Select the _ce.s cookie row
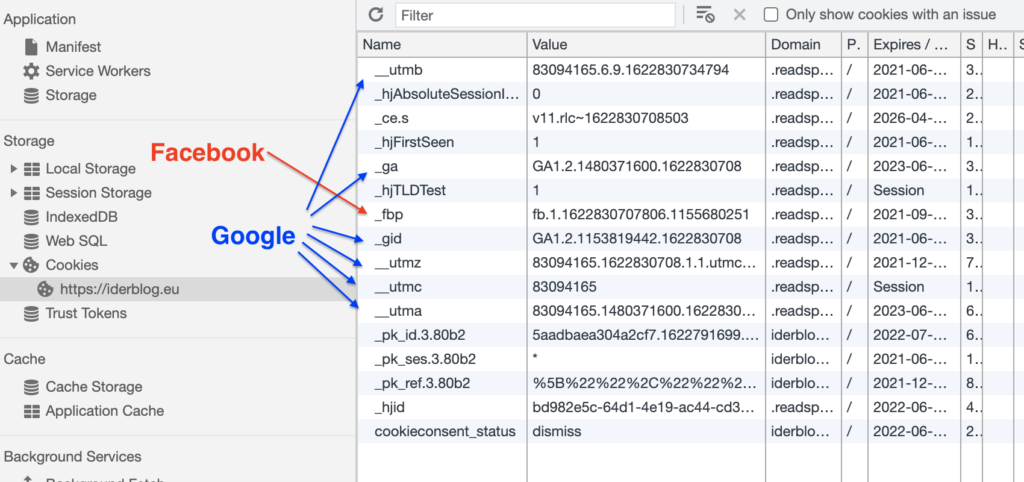This screenshot has width=1024, height=482. pos(690,118)
